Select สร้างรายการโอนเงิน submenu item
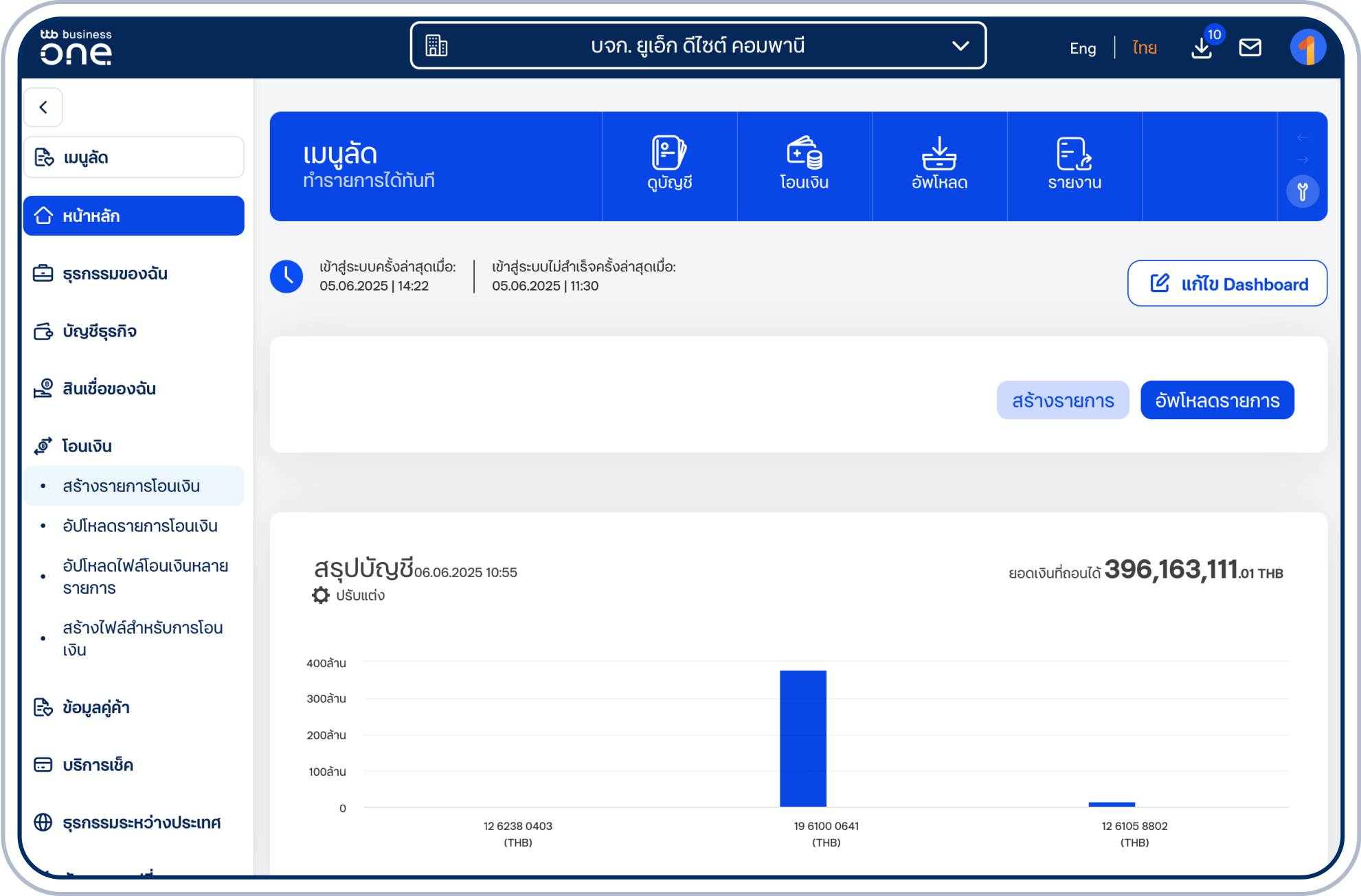The width and height of the screenshot is (1361, 896). pyautogui.click(x=131, y=486)
